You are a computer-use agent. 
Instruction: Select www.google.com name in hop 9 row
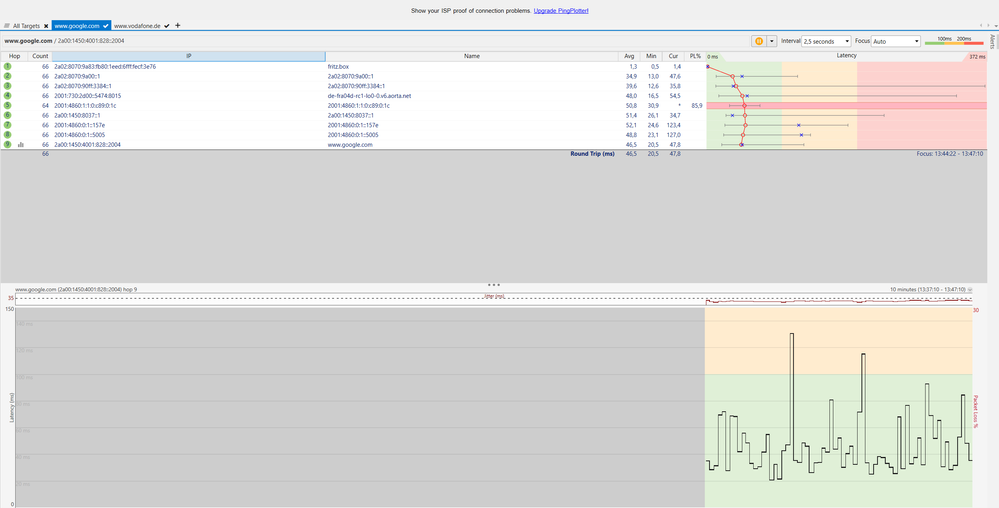350,145
